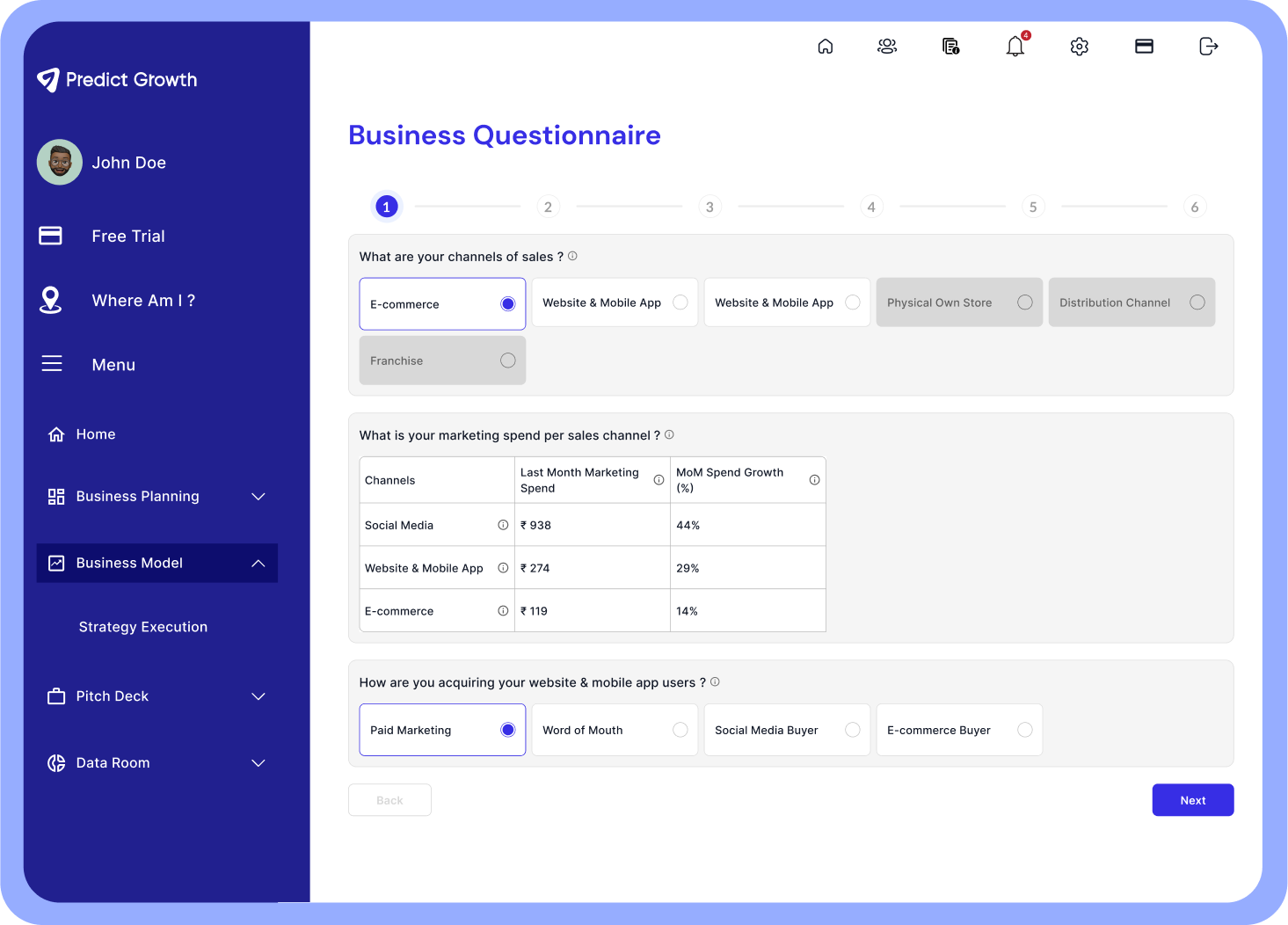Open notifications bell icon
This screenshot has width=1288, height=925.
(1015, 47)
